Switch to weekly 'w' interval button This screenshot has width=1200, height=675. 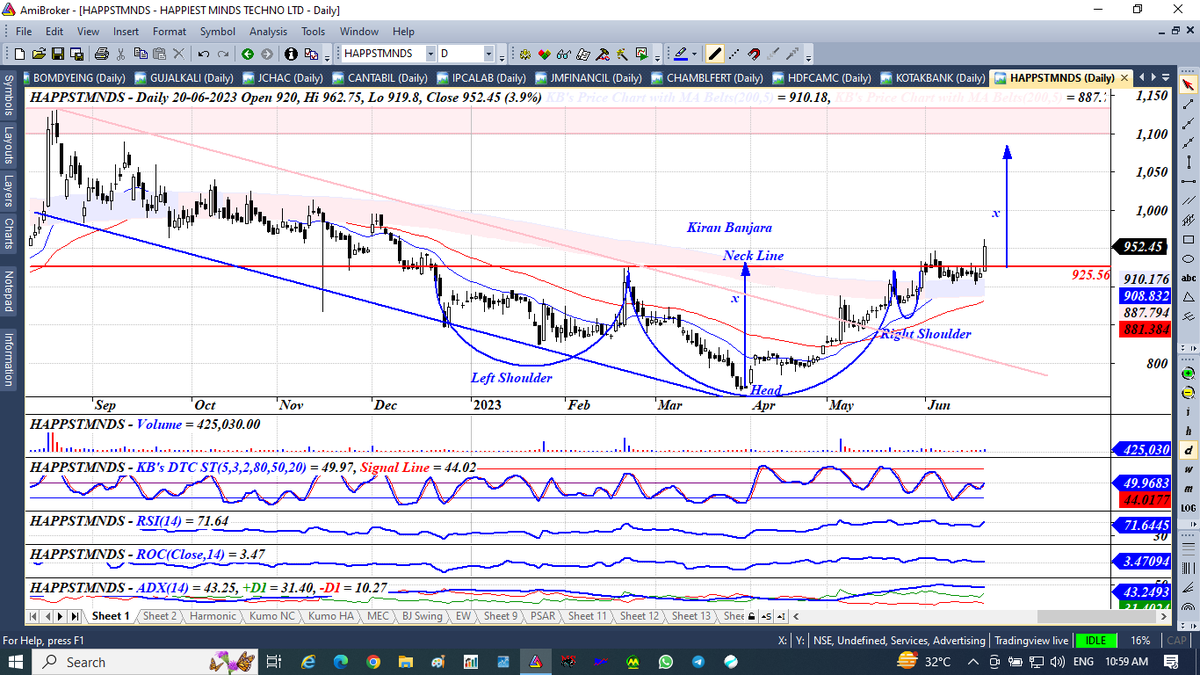(1188, 469)
